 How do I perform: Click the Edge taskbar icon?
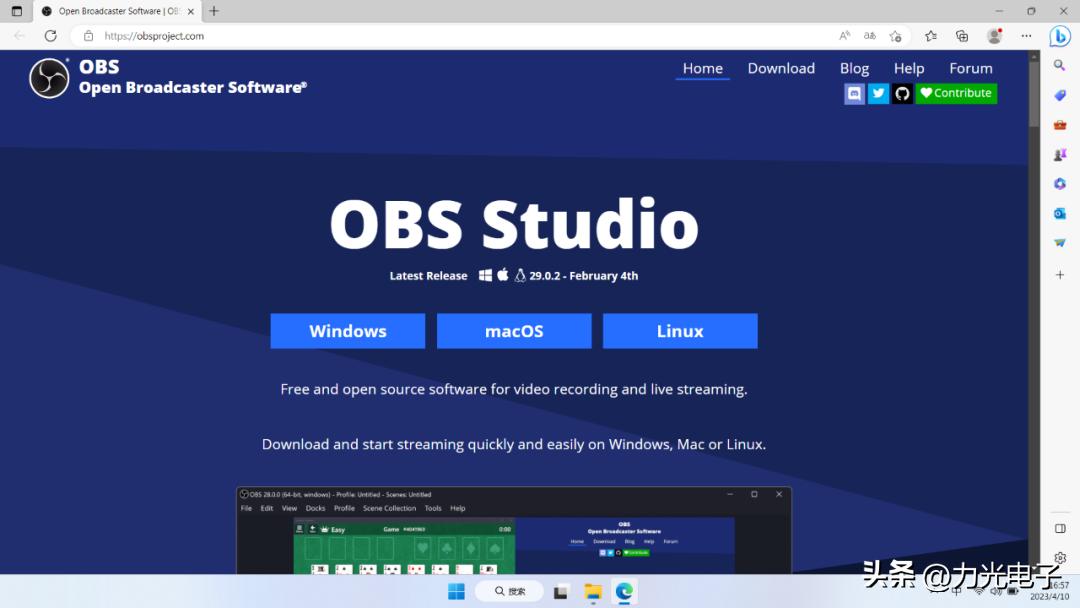tap(625, 591)
